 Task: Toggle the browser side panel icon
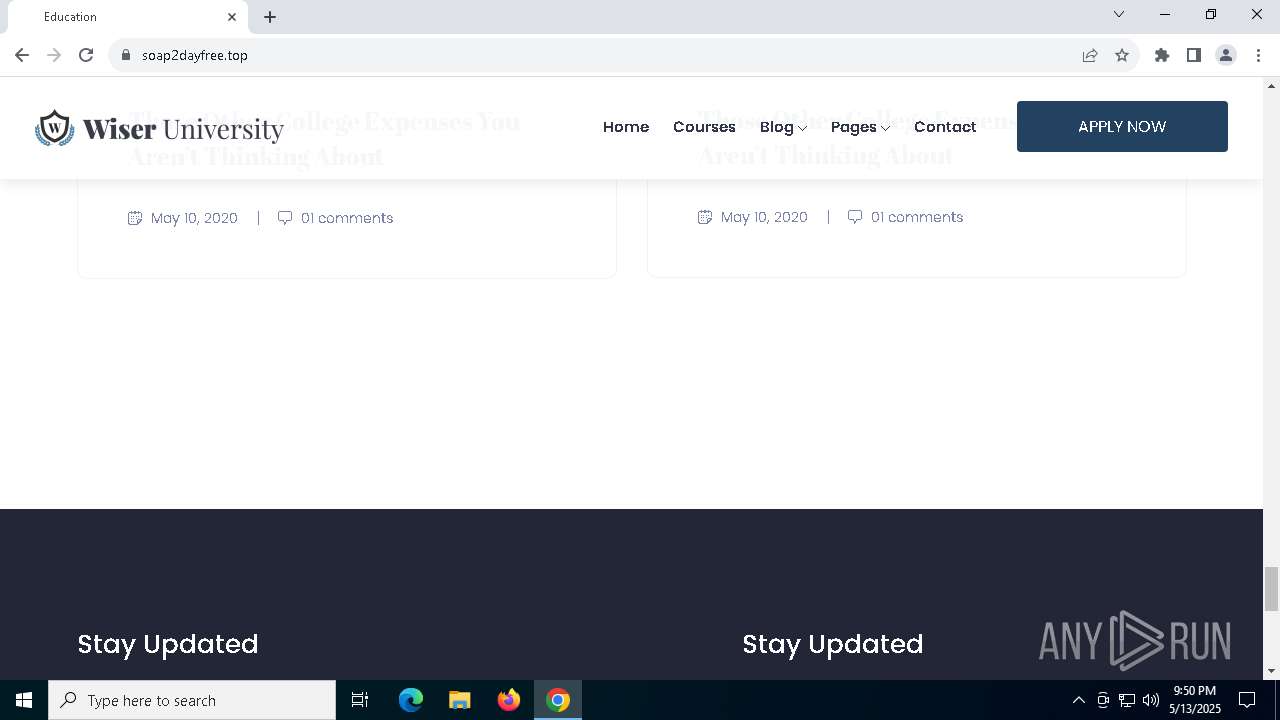point(1194,55)
